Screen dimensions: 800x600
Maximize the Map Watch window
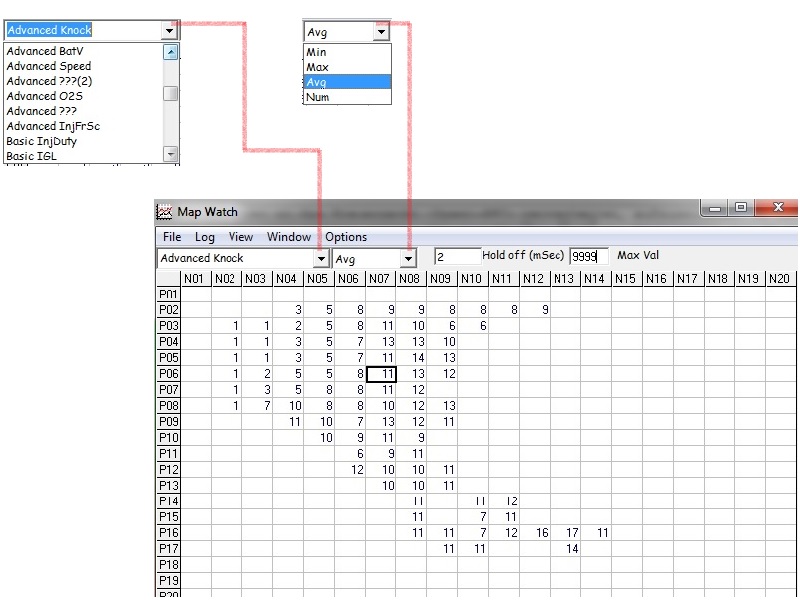pyautogui.click(x=741, y=209)
